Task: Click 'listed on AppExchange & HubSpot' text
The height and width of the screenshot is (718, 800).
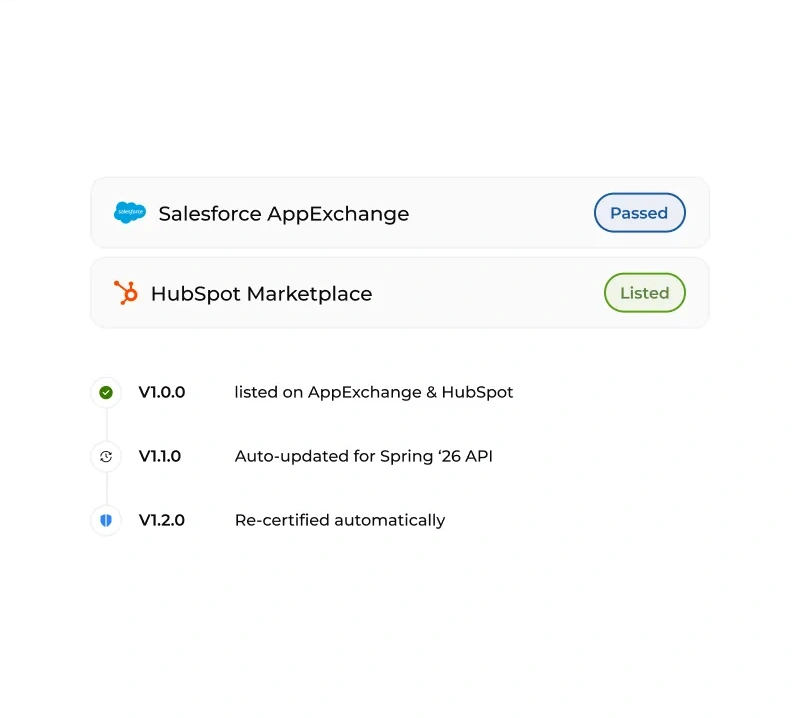Action: (x=373, y=392)
